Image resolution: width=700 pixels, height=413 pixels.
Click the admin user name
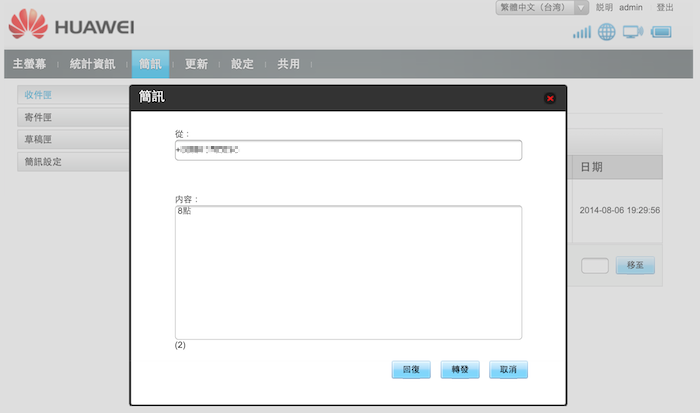631,8
